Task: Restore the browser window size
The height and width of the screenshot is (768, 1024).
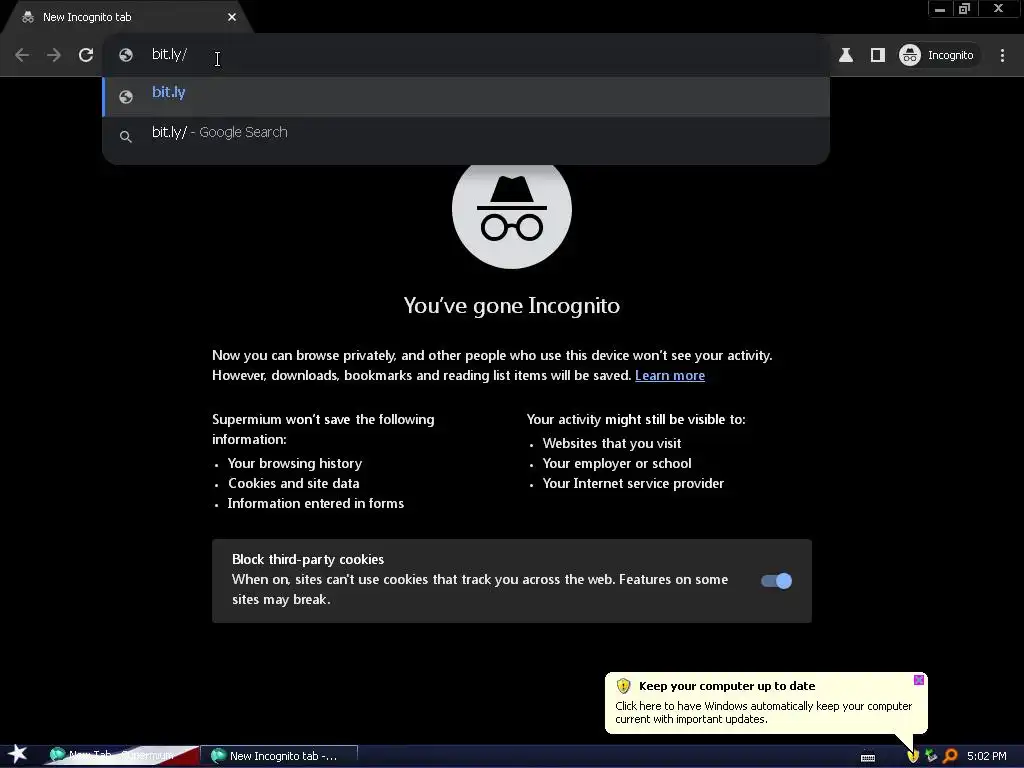Action: pos(964,8)
